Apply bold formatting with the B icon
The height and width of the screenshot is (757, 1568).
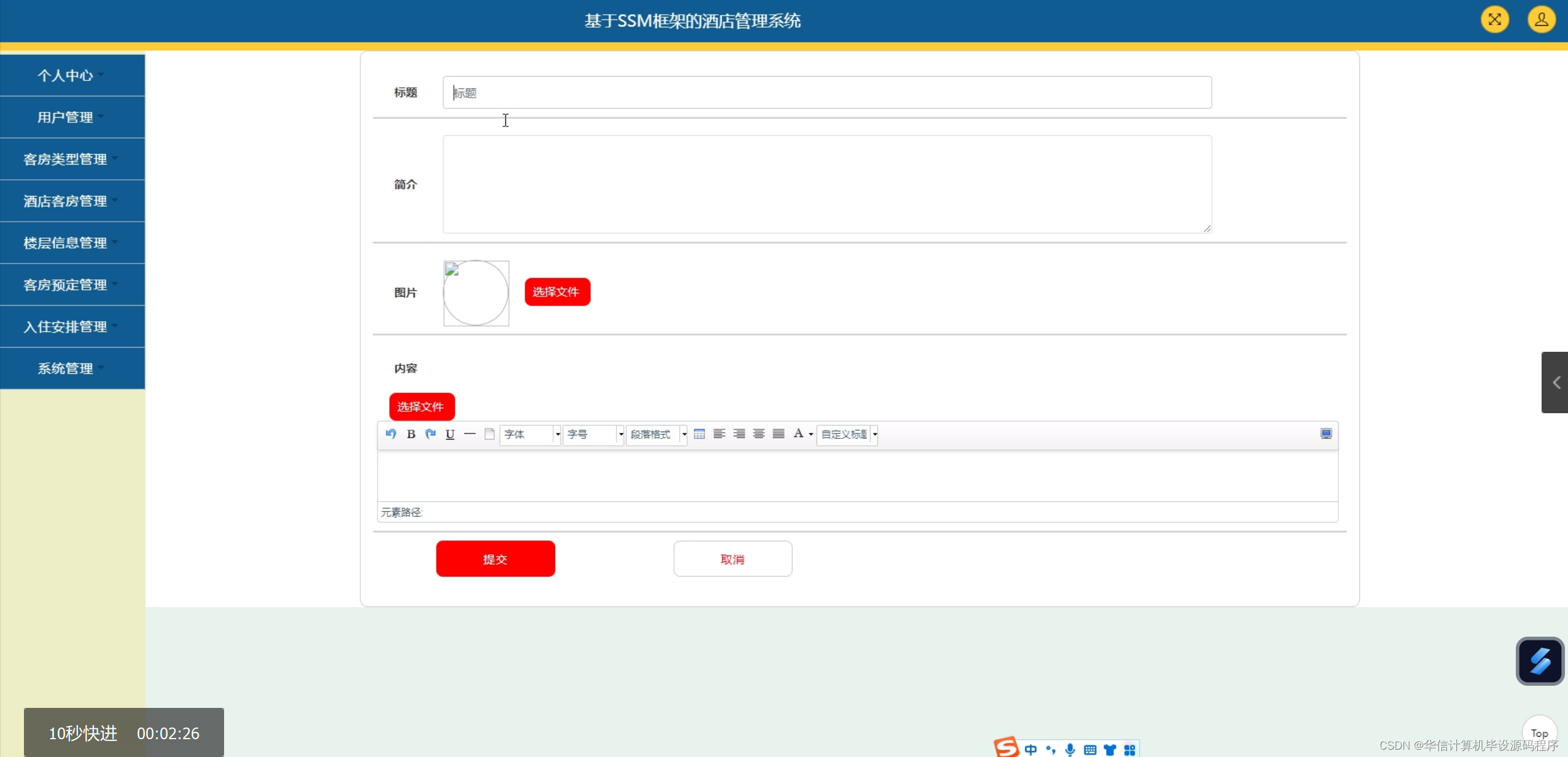click(x=411, y=434)
